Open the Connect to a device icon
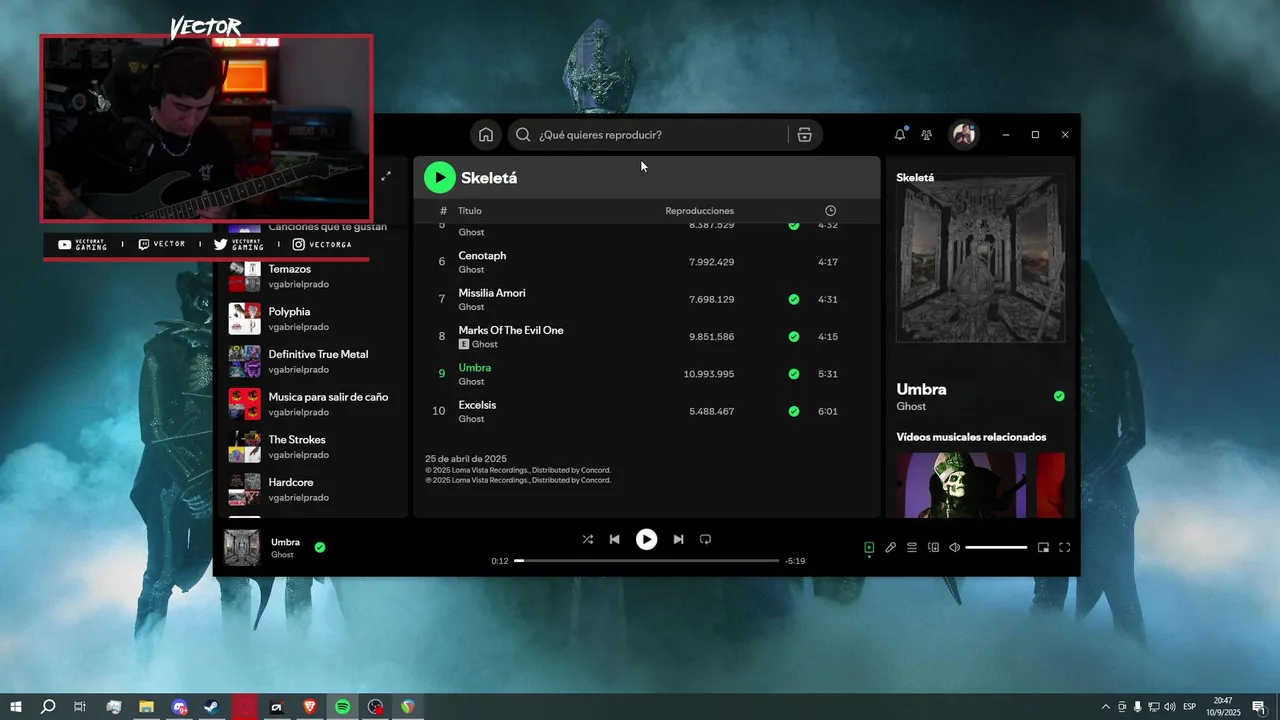Viewport: 1280px width, 720px height. [x=934, y=547]
